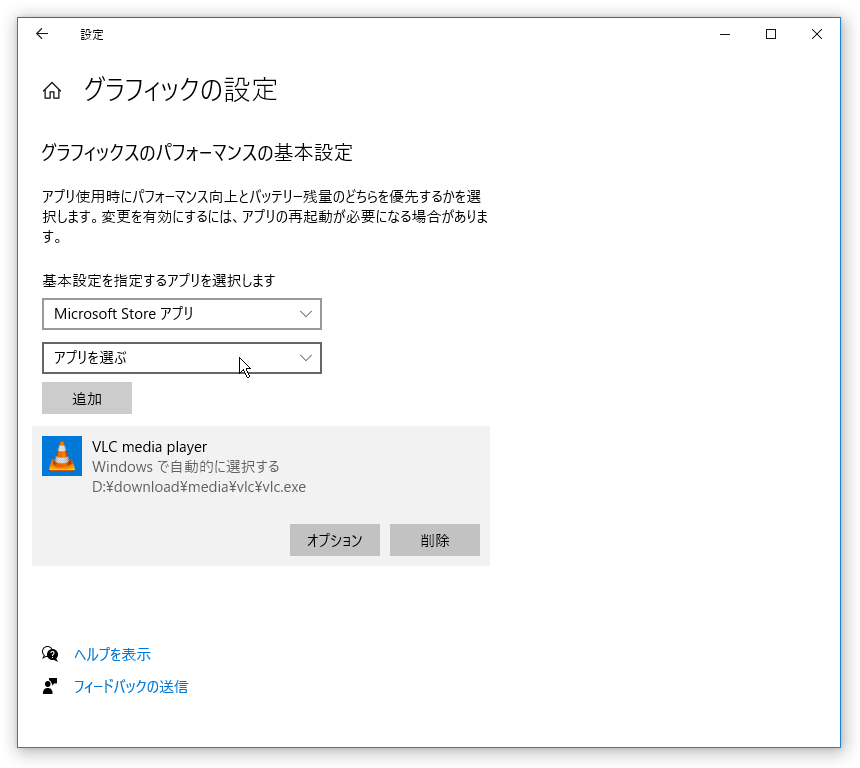
Task: Click the 追加 button
Action: pyautogui.click(x=87, y=398)
